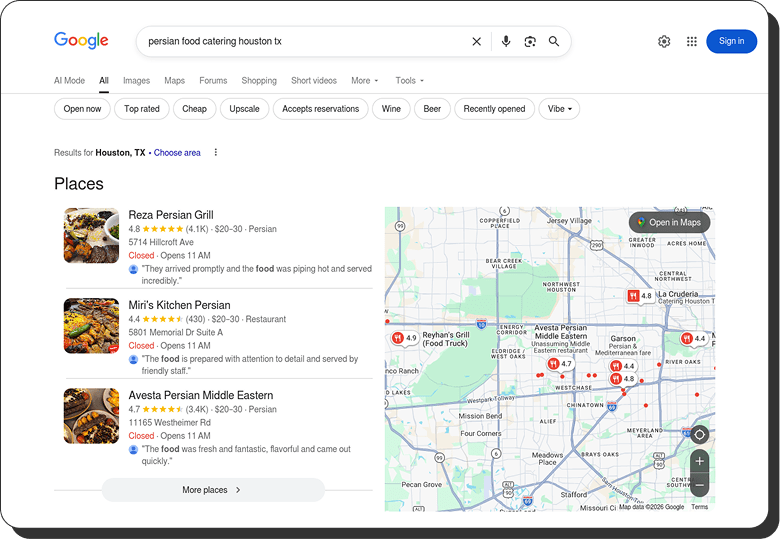This screenshot has width=780, height=539.
Task: Open the Google apps grid icon
Action: pyautogui.click(x=691, y=41)
